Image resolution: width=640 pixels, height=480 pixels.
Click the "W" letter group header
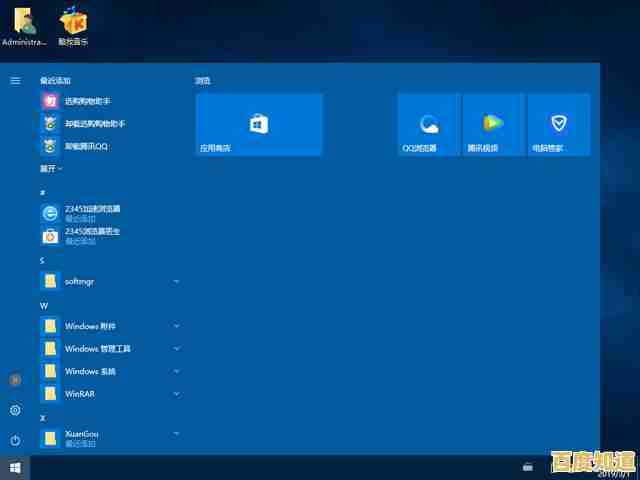44,306
